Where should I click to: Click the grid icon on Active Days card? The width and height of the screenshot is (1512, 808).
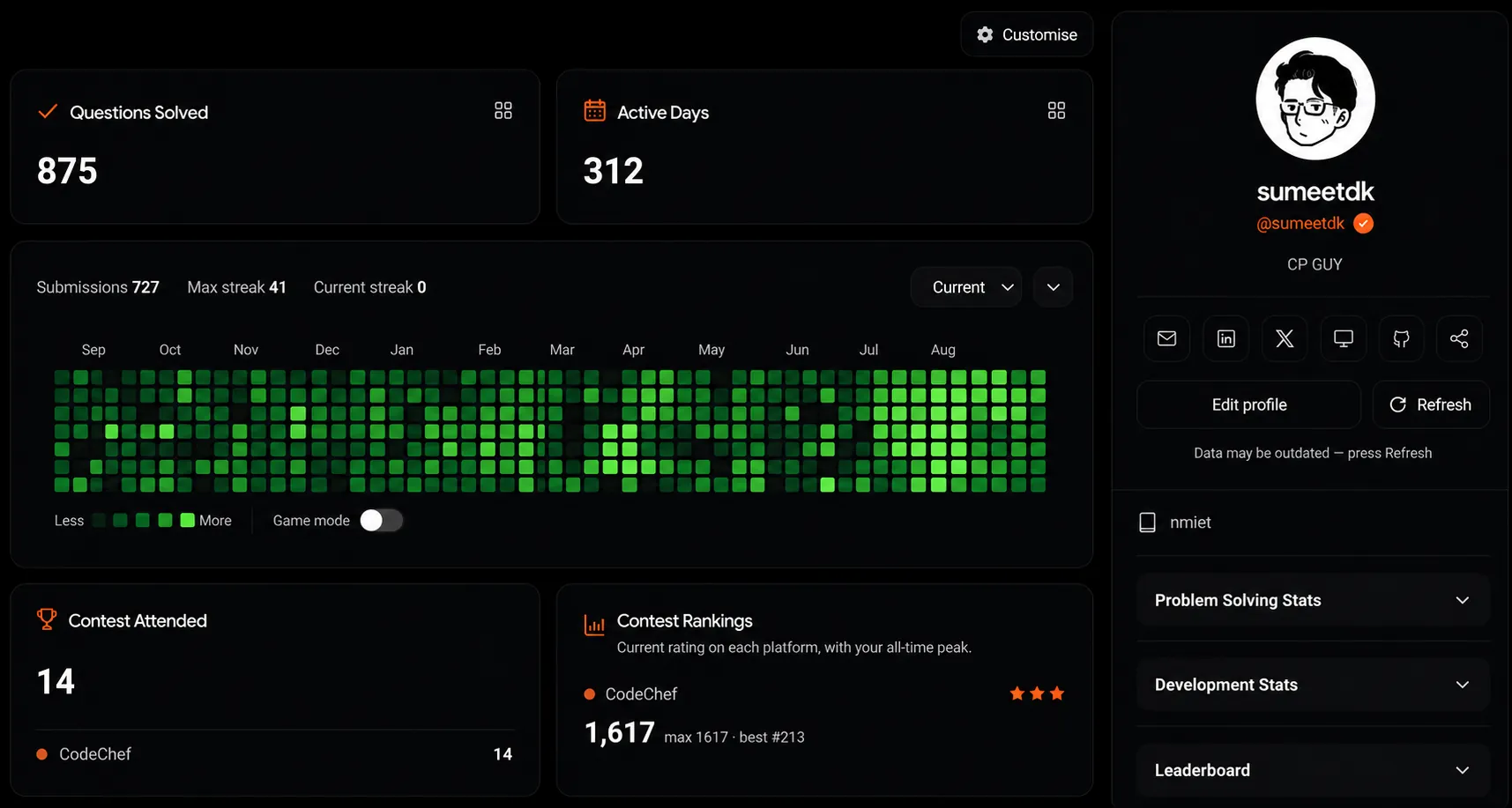pos(1056,110)
